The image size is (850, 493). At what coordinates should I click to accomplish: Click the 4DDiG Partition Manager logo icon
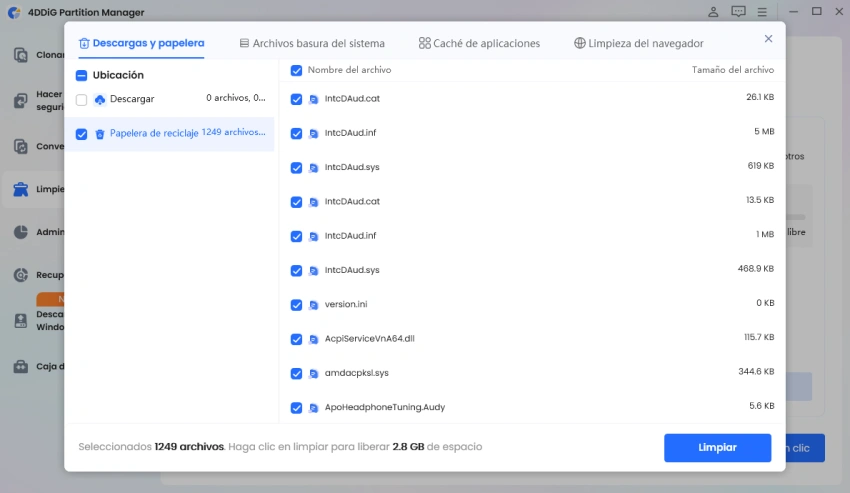pos(15,12)
